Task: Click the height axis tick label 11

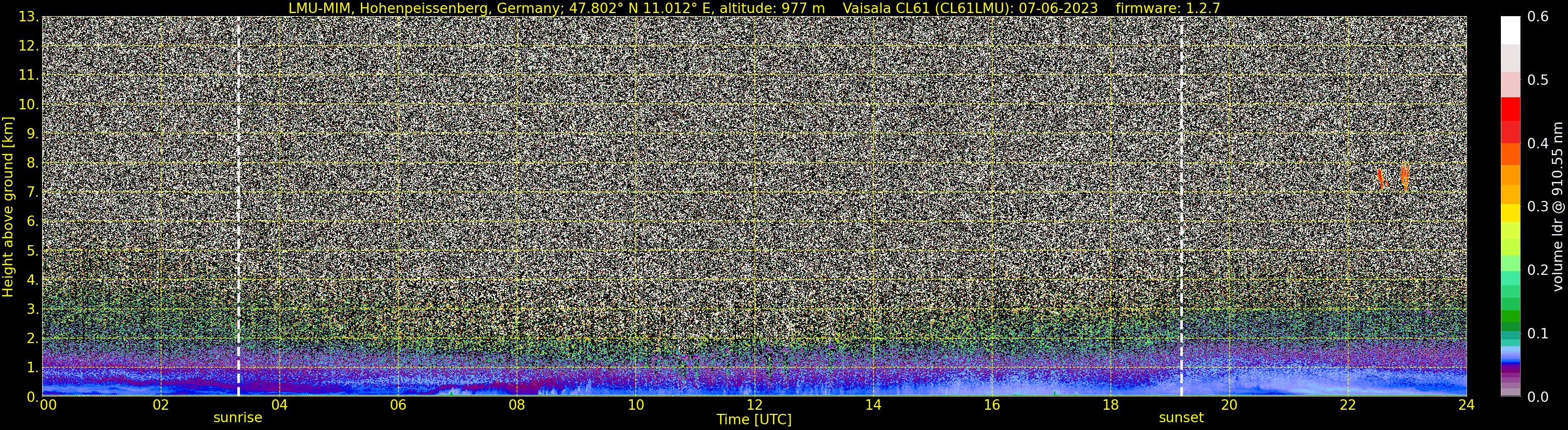Action: [x=28, y=75]
